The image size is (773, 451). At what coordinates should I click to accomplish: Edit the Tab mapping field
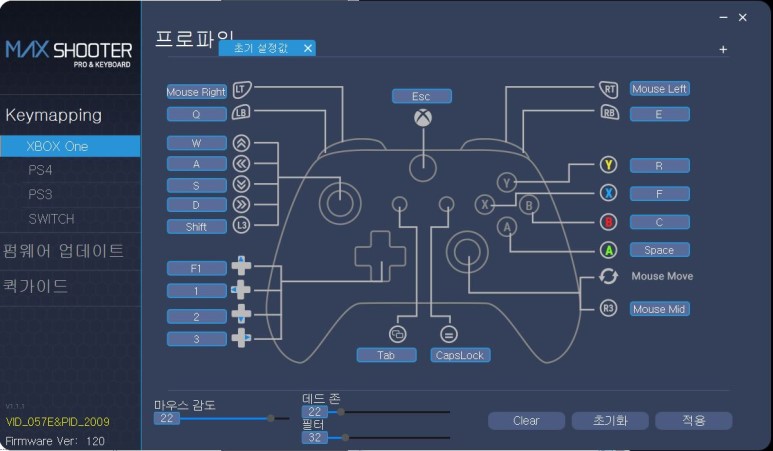pos(386,355)
